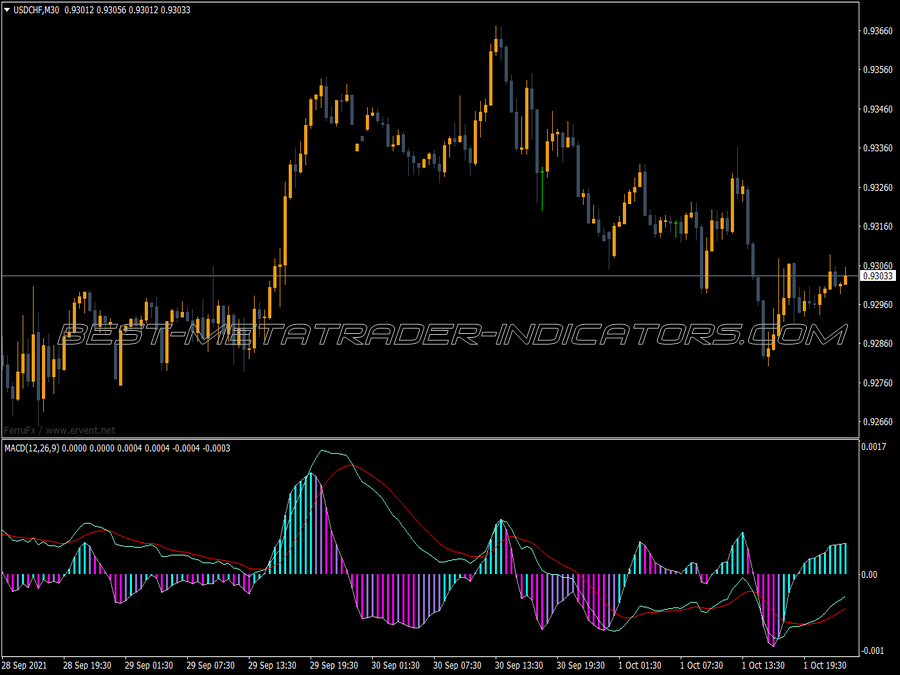Click the 29 Sep 19:30 time label
The width and height of the screenshot is (900, 675).
(x=334, y=666)
